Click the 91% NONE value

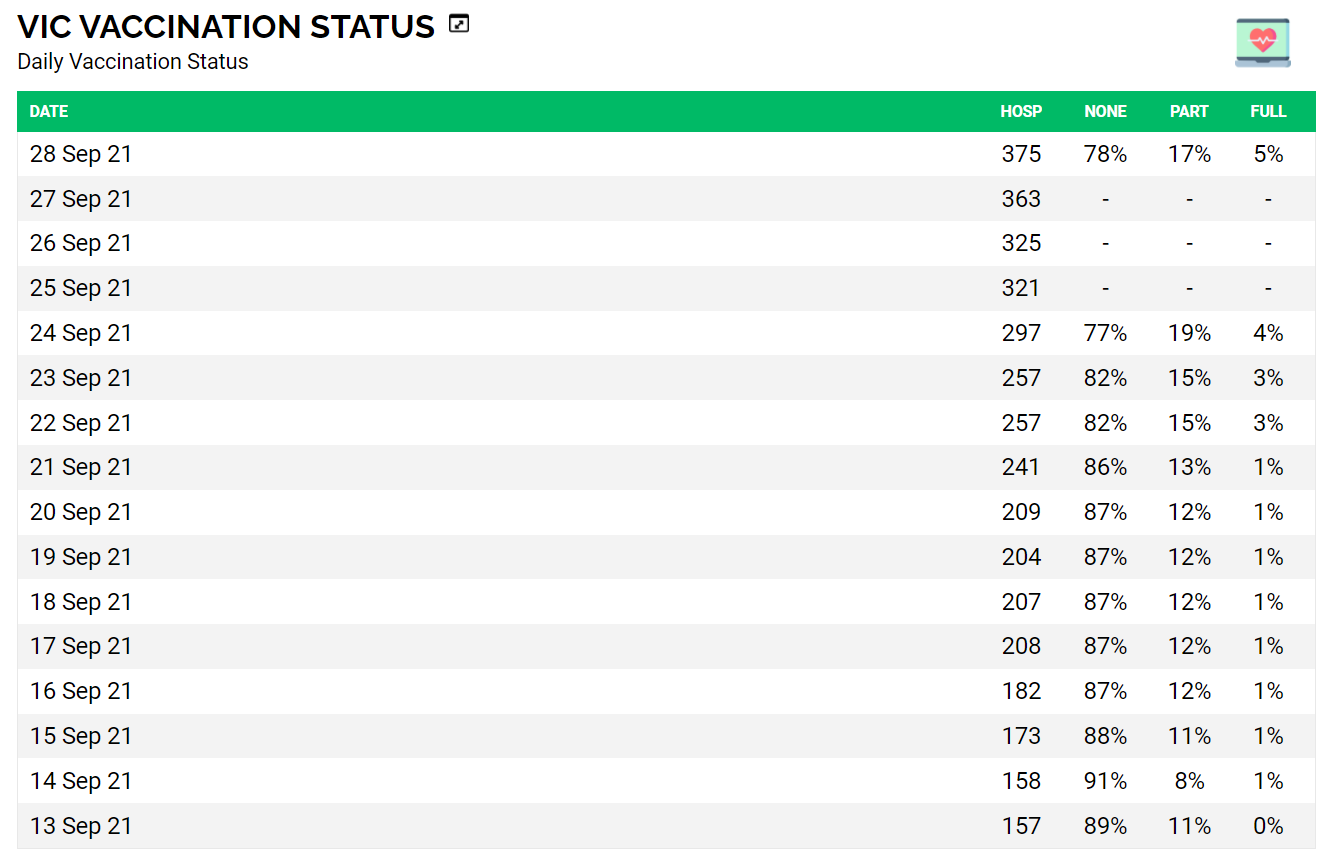pyautogui.click(x=1105, y=781)
